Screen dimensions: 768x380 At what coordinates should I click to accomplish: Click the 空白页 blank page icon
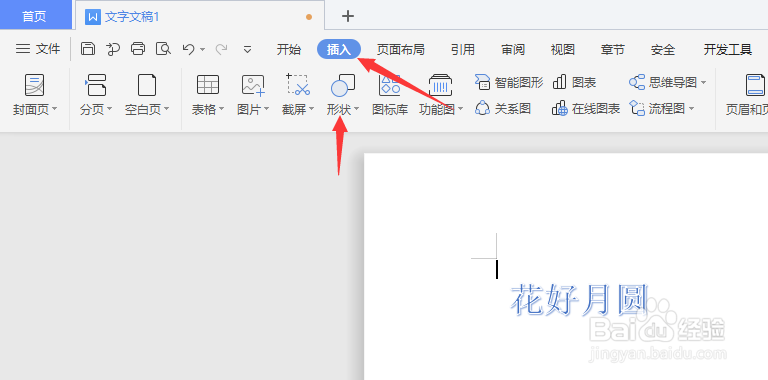coord(147,85)
